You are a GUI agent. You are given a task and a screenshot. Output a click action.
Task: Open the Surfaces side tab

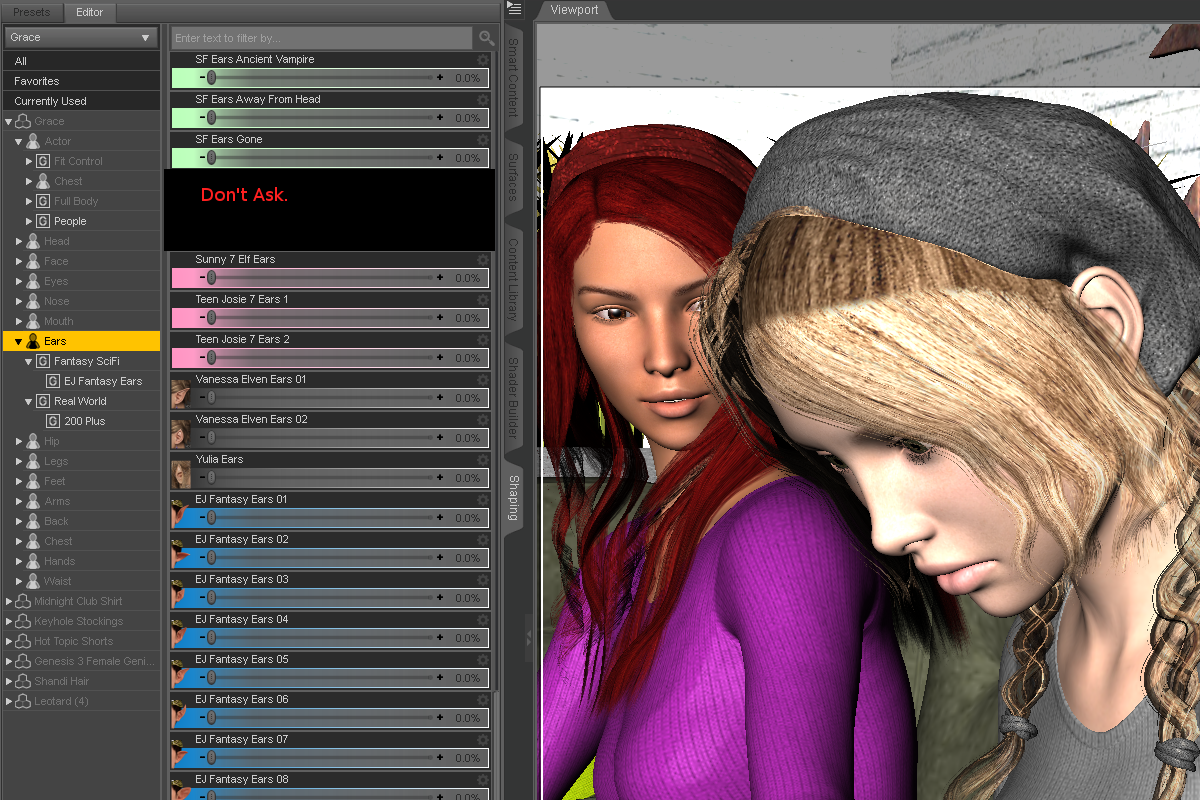pyautogui.click(x=512, y=178)
